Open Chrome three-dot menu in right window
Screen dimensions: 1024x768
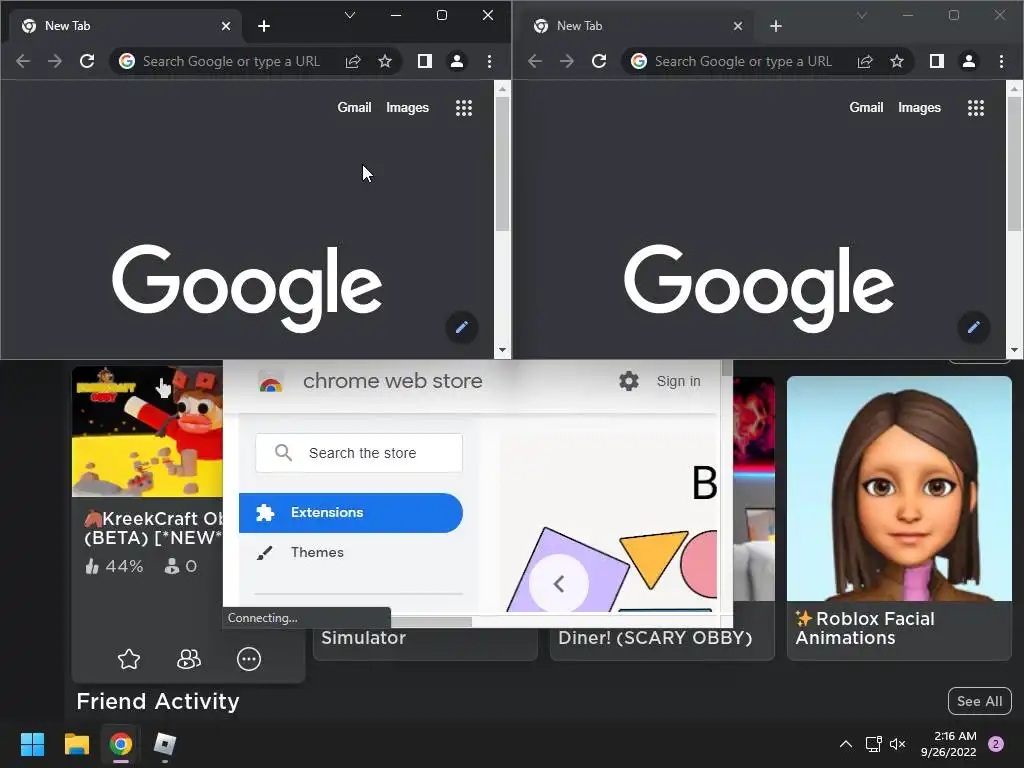[x=1001, y=61]
